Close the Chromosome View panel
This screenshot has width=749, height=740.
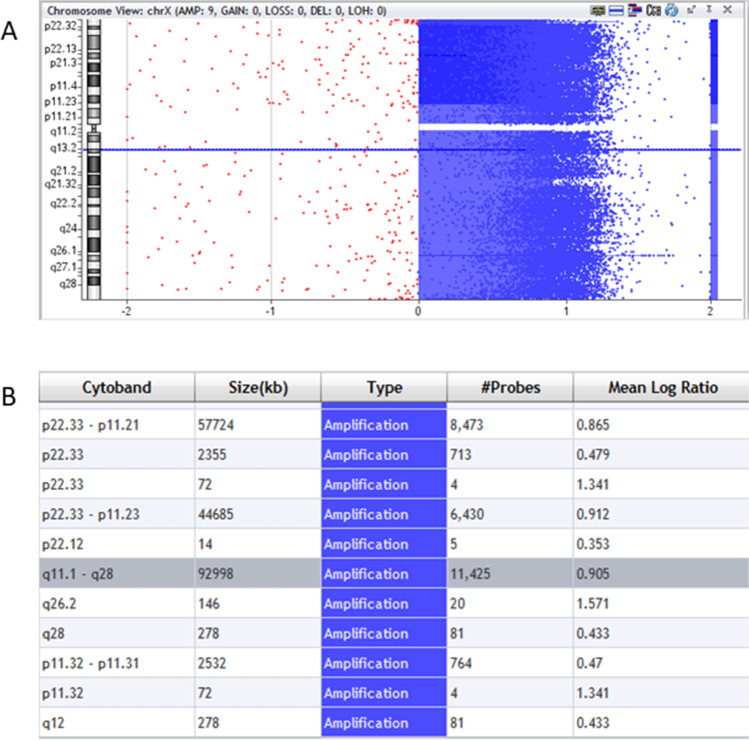click(x=728, y=10)
